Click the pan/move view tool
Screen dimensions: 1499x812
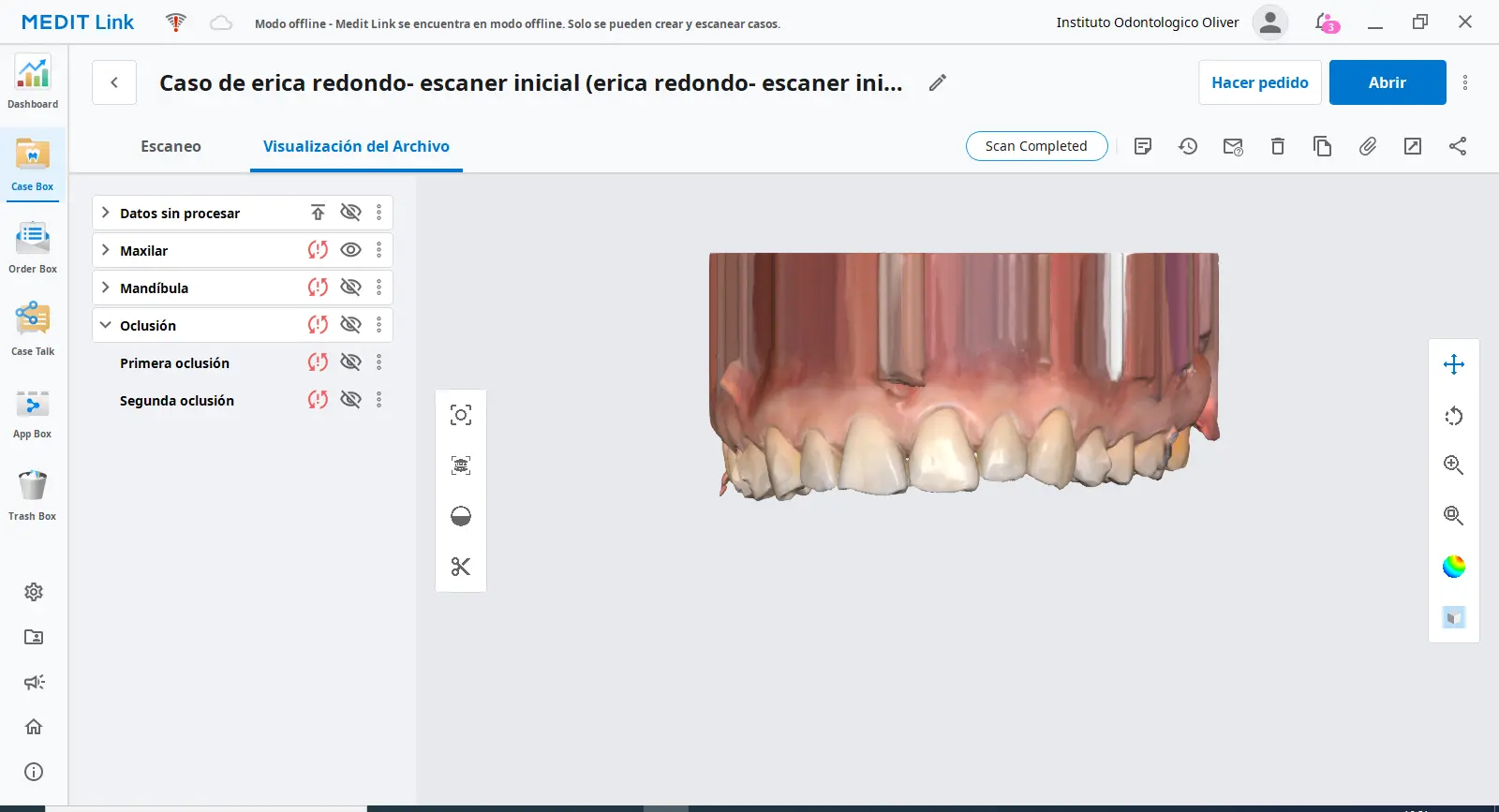(x=1453, y=364)
